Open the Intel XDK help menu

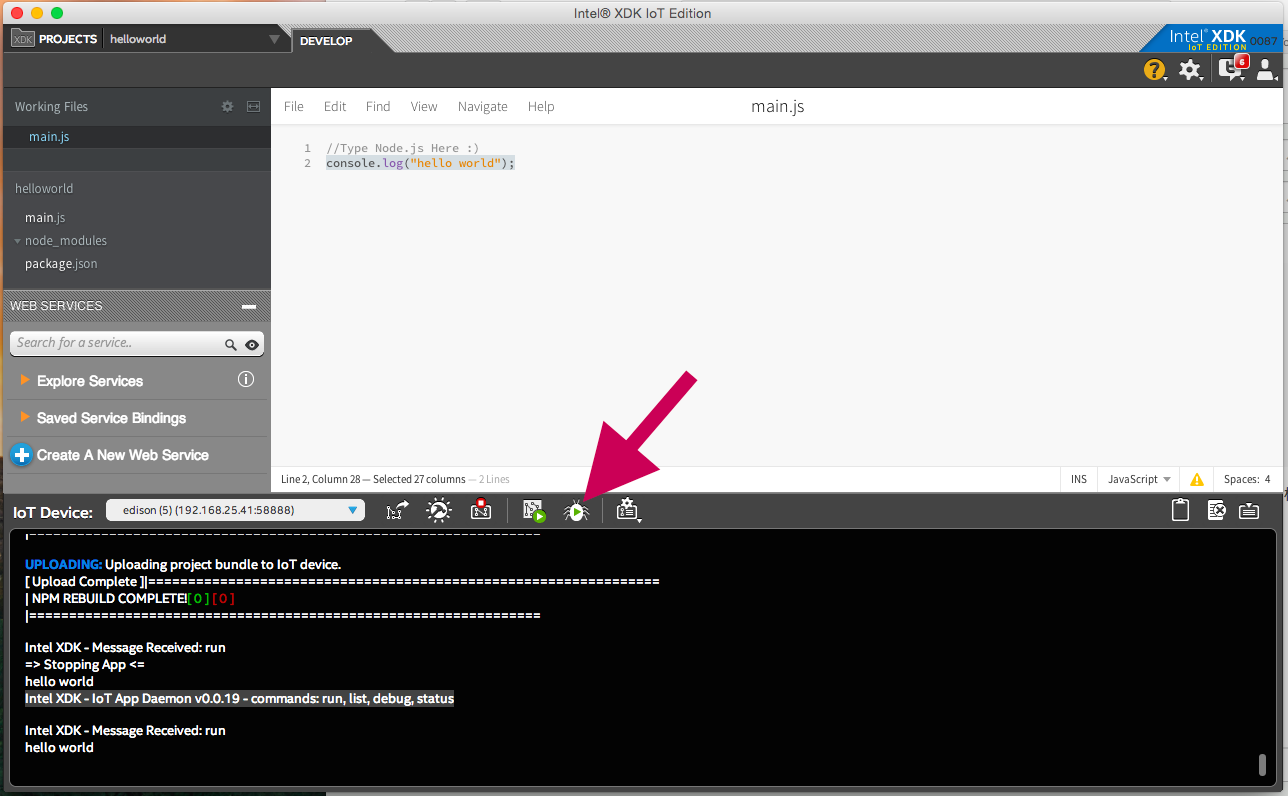click(x=1155, y=70)
